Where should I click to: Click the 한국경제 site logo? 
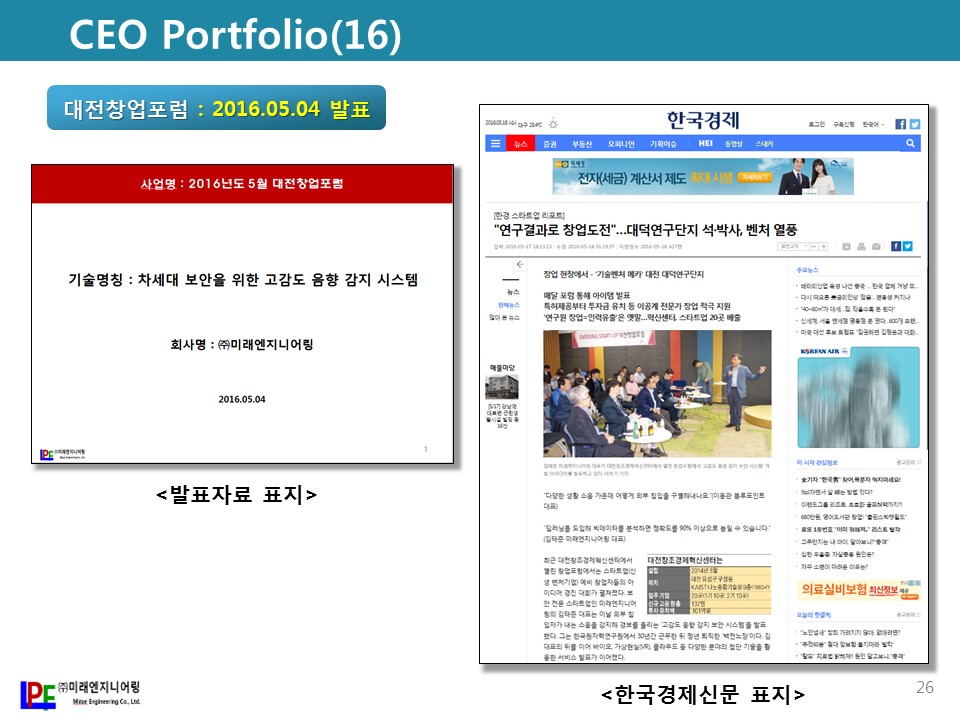click(703, 120)
